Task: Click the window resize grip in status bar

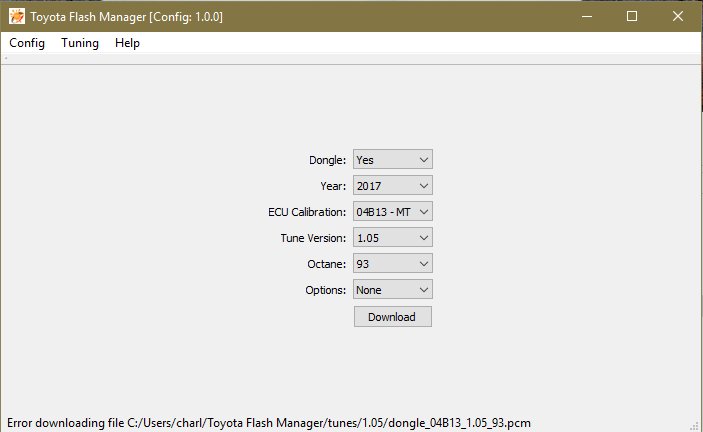Action: pos(695,426)
